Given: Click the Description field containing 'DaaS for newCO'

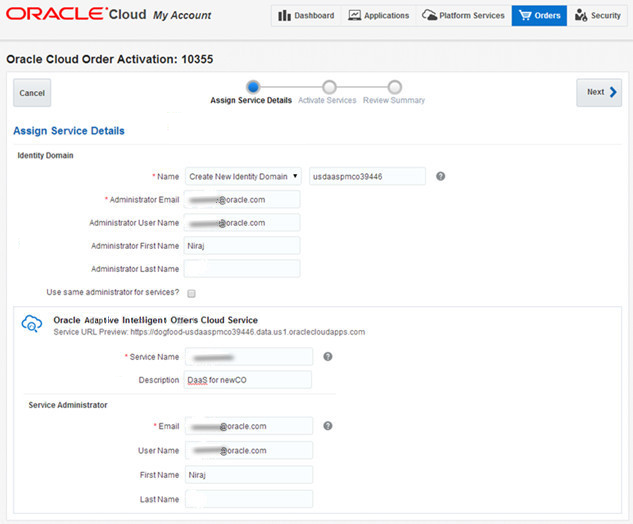Looking at the screenshot, I should (249, 380).
